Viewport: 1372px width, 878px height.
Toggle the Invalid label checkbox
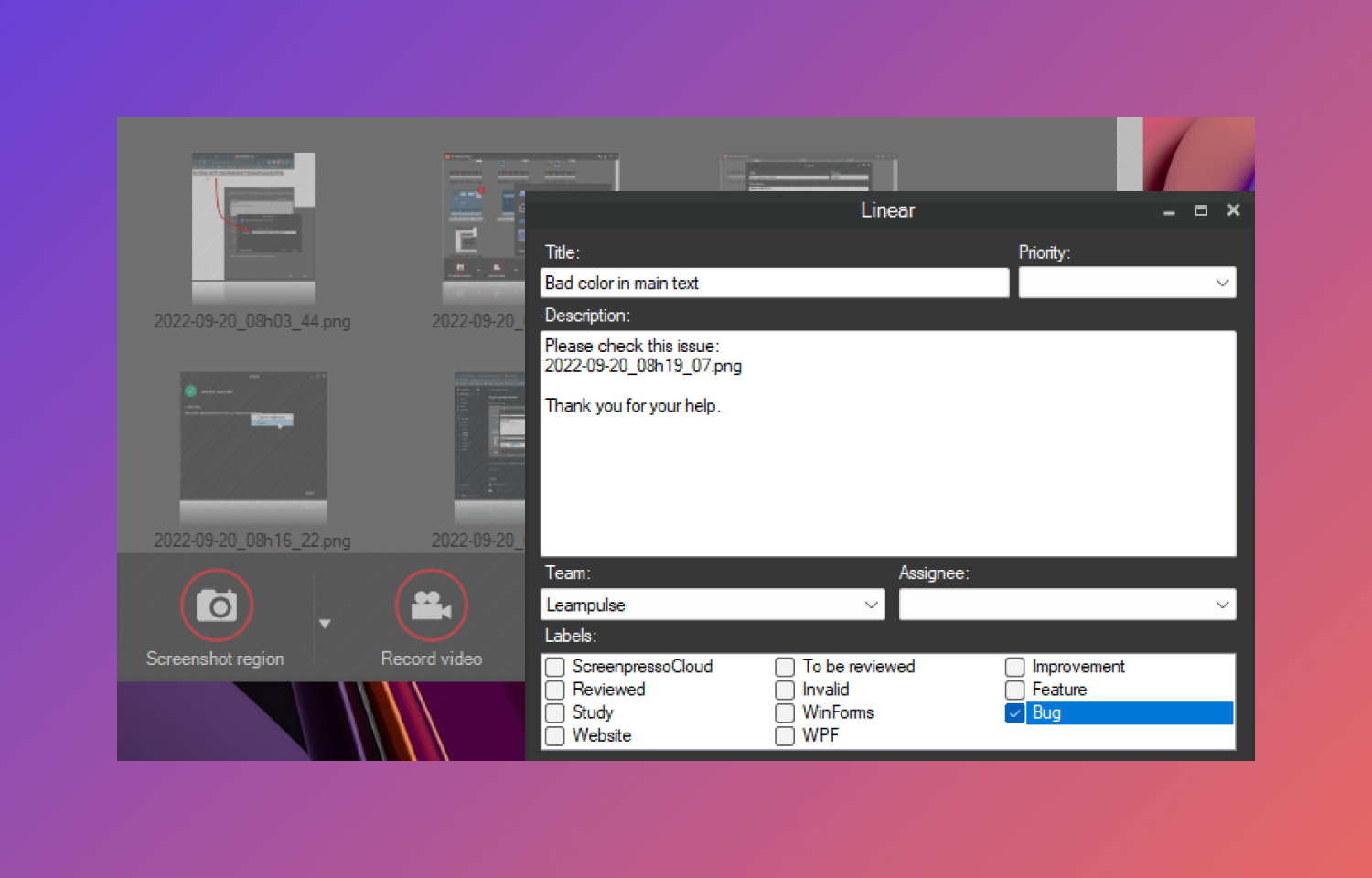(785, 690)
